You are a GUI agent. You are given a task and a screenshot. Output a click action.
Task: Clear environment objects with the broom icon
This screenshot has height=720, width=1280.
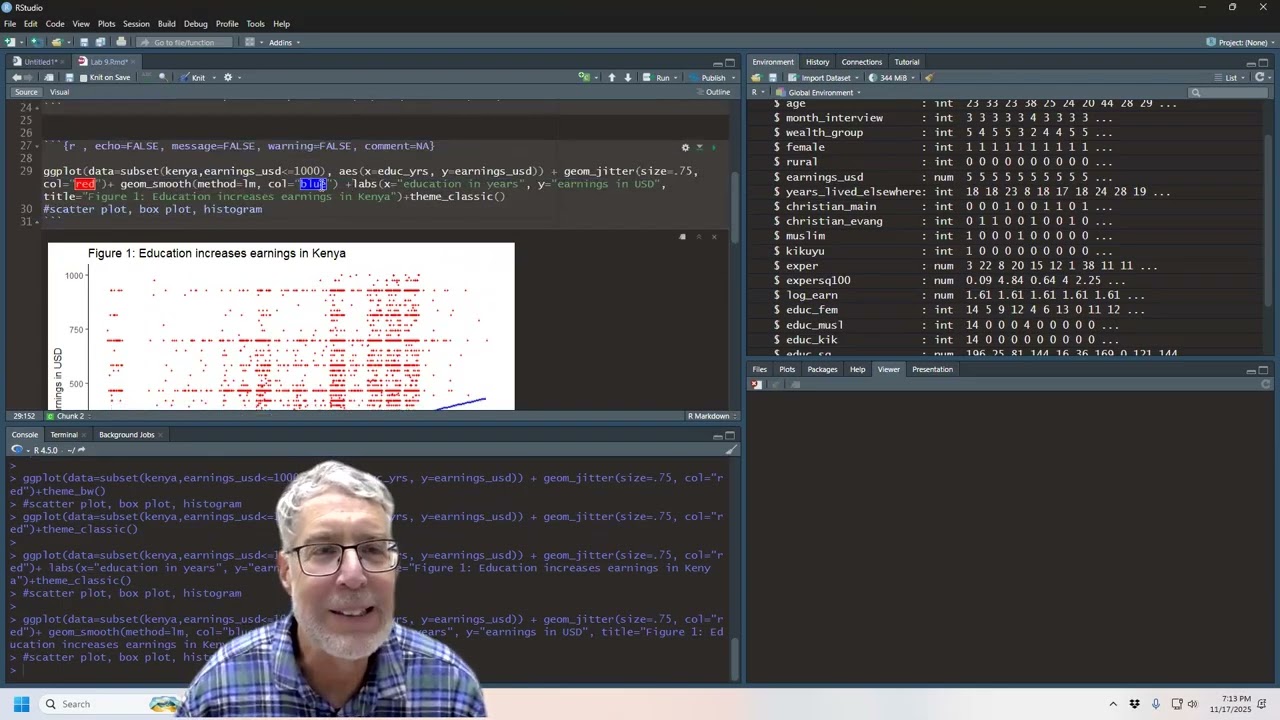929,77
